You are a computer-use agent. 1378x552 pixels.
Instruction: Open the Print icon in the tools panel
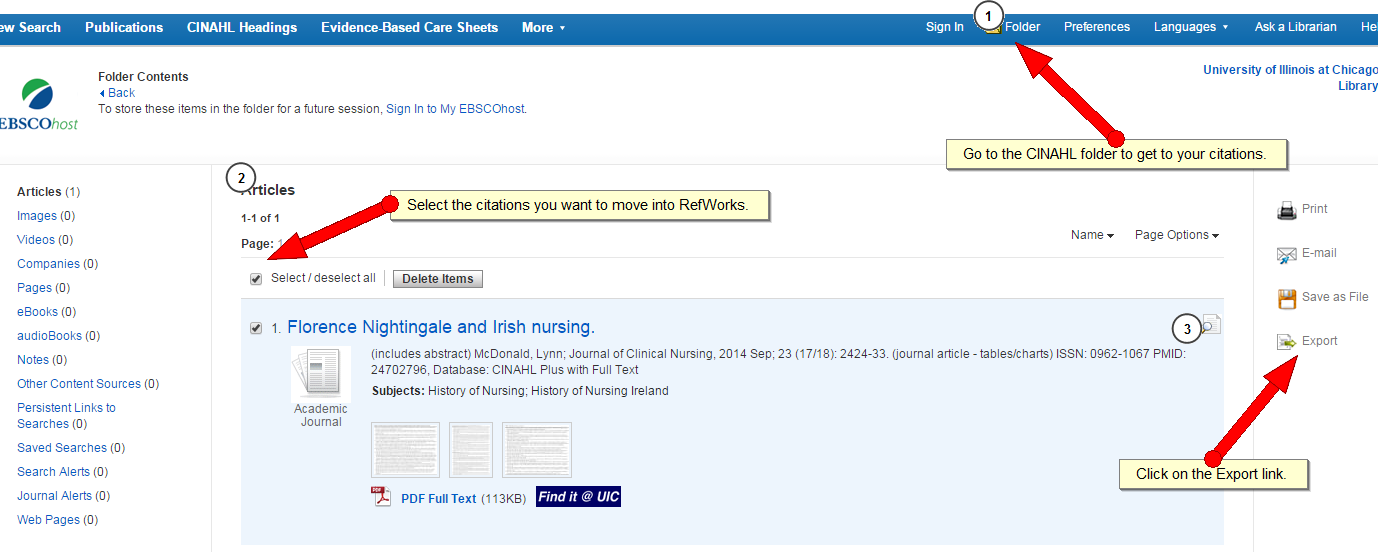tap(1287, 210)
